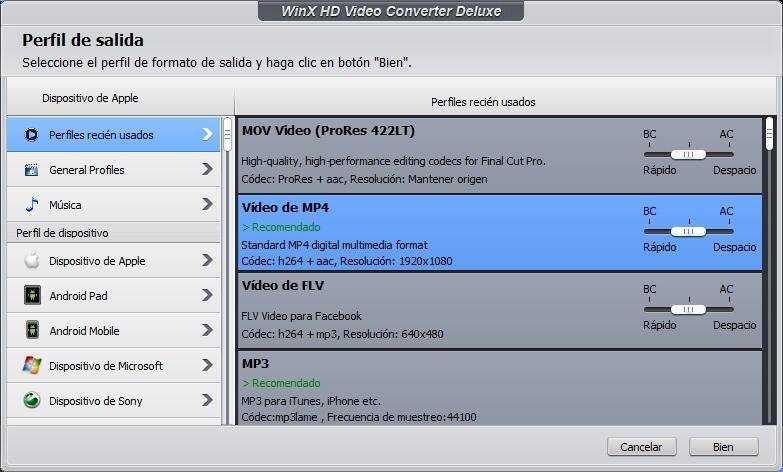Open Perfiles recién usados category
783x472 pixels.
point(113,134)
